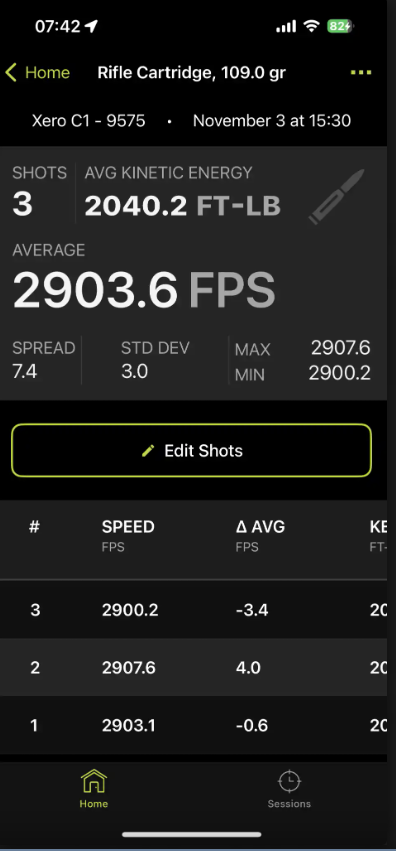Tap the Home tab house icon

[x=93, y=781]
